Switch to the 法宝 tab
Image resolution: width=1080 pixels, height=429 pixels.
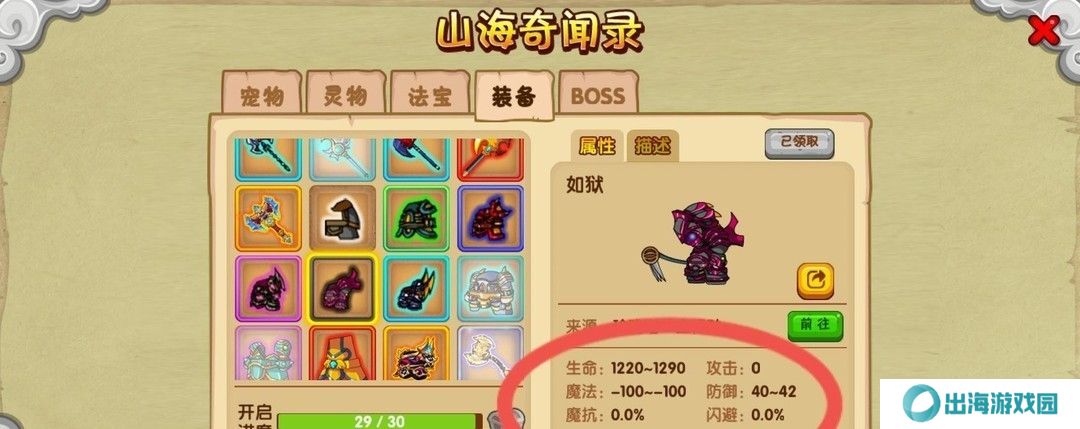430,92
